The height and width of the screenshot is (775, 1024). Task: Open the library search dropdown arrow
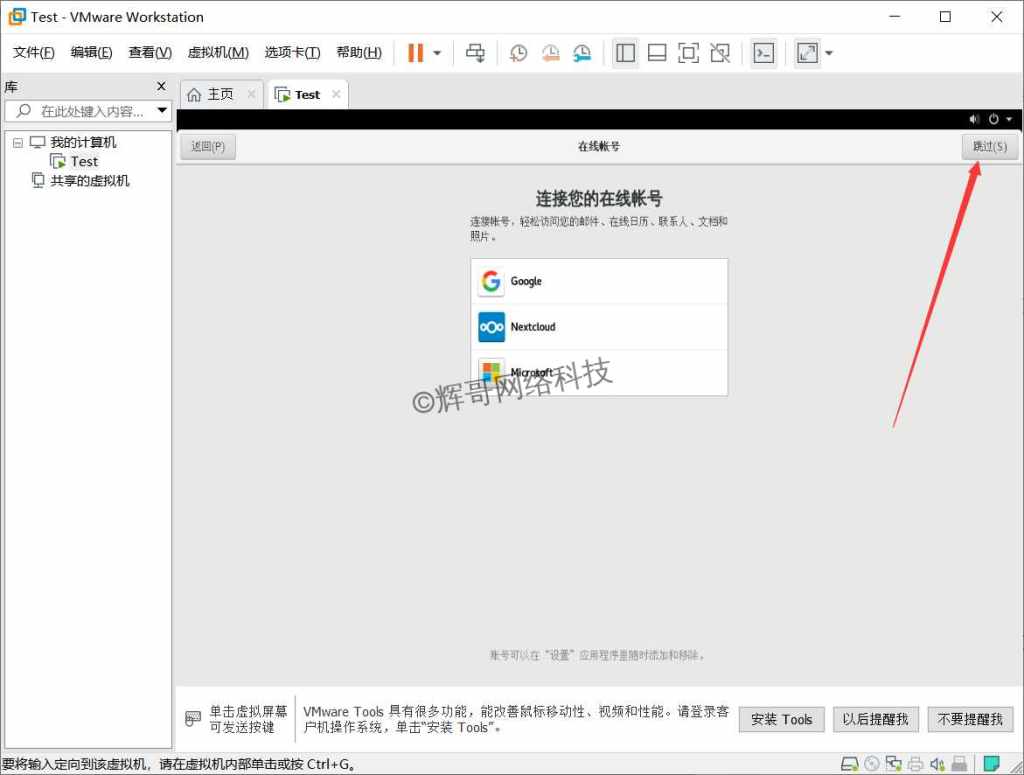pos(162,111)
